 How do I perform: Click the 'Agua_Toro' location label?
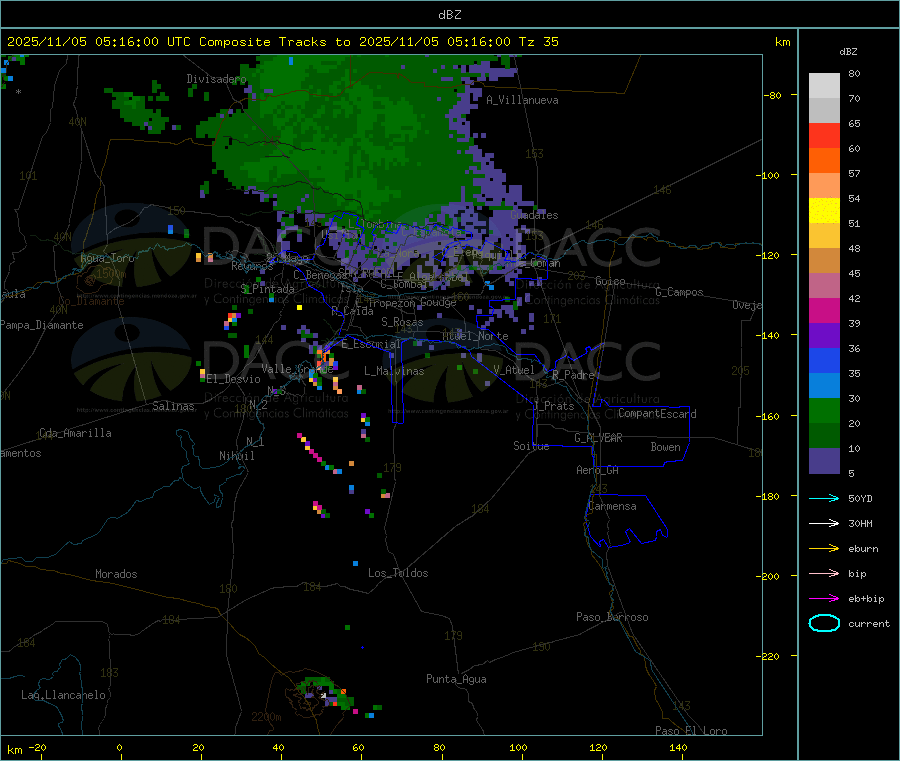click(107, 258)
